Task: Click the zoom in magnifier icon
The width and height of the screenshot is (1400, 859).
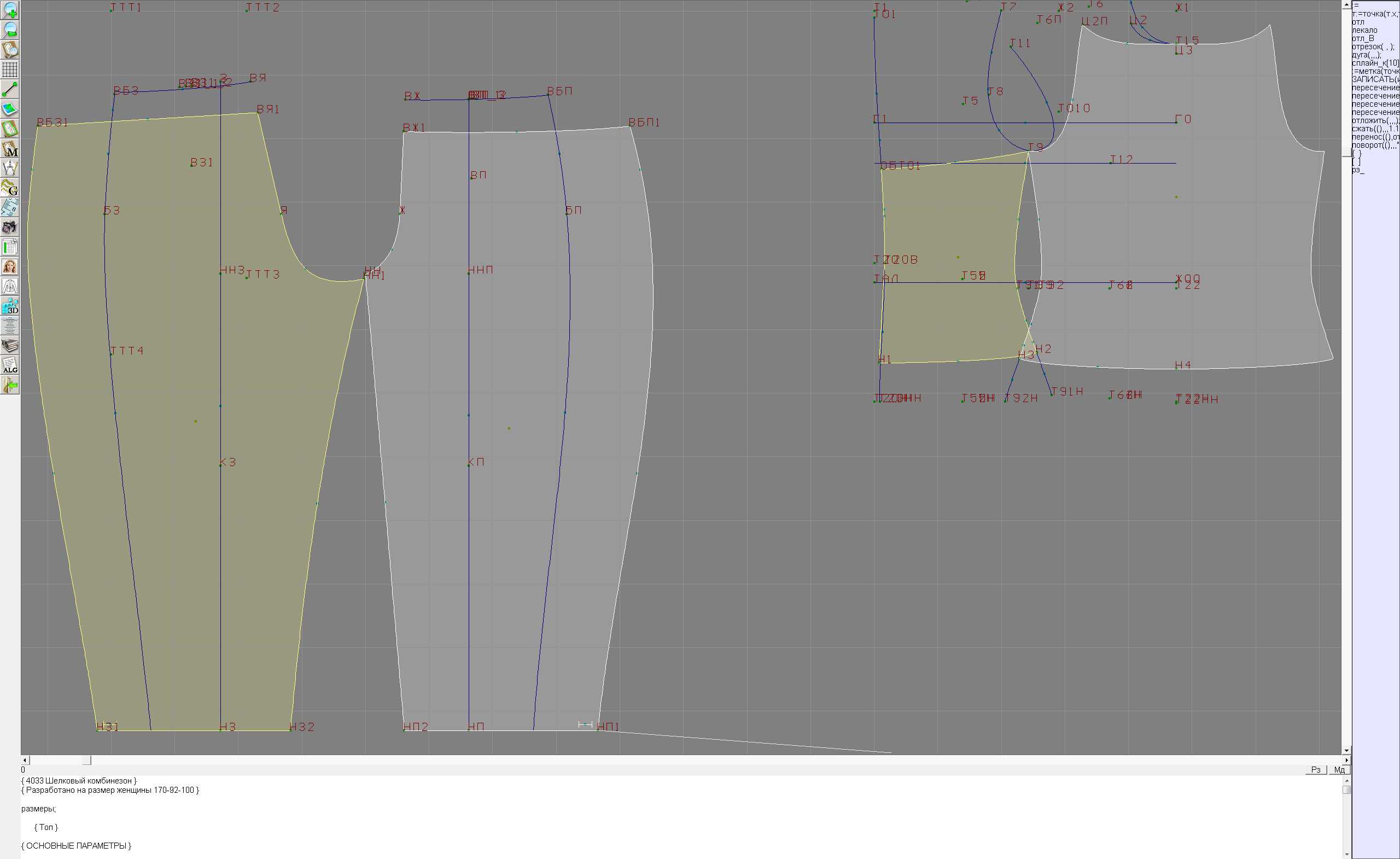Action: tap(10, 10)
